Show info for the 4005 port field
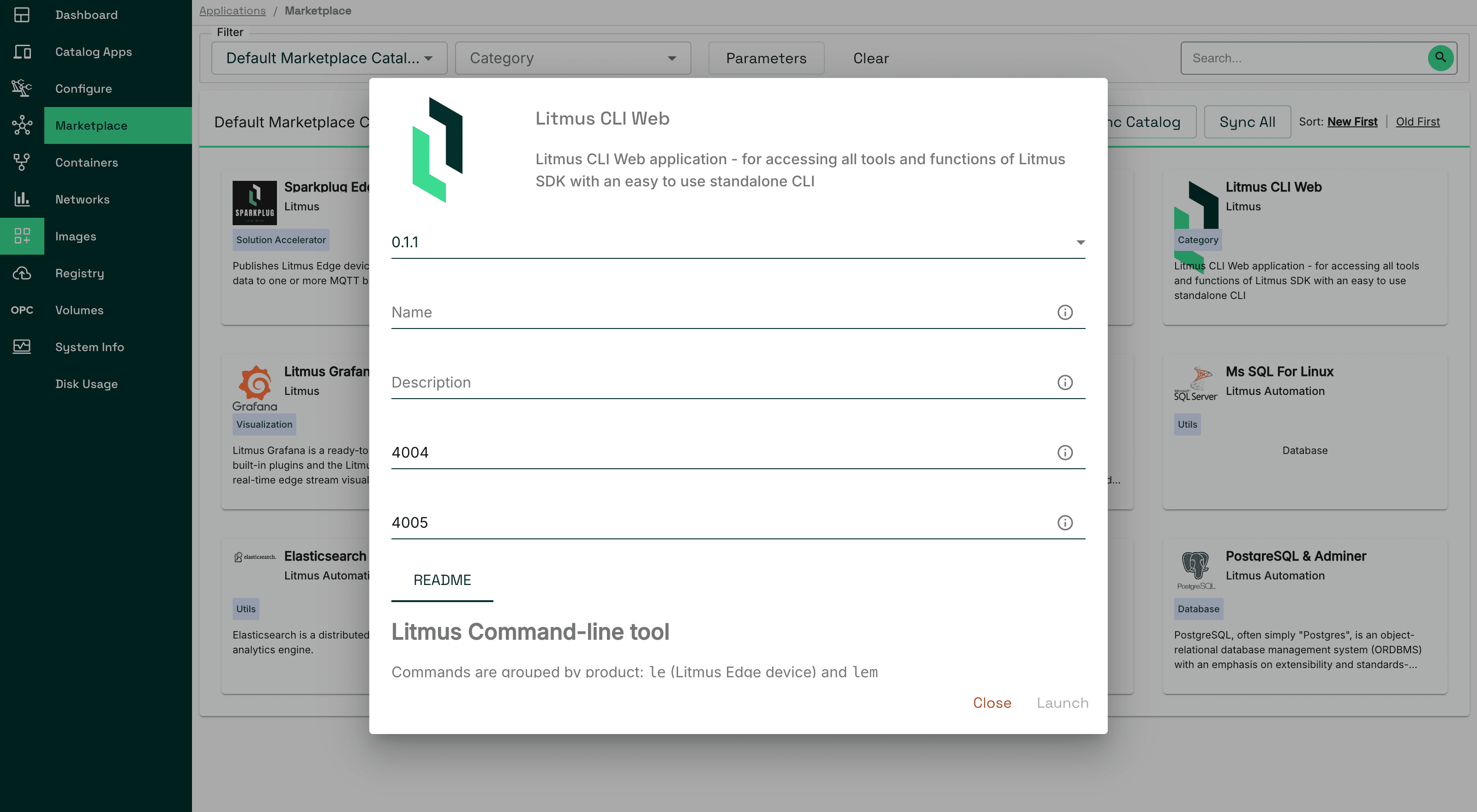The width and height of the screenshot is (1477, 812). 1065,523
